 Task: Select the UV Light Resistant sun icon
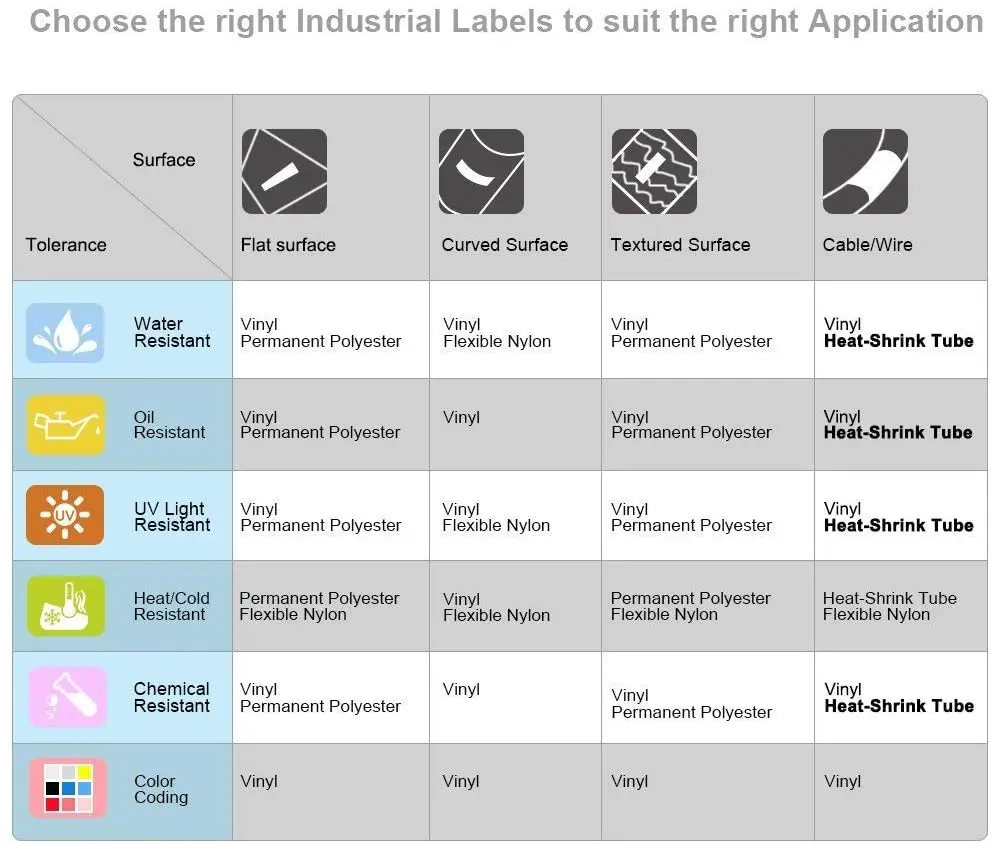66,516
